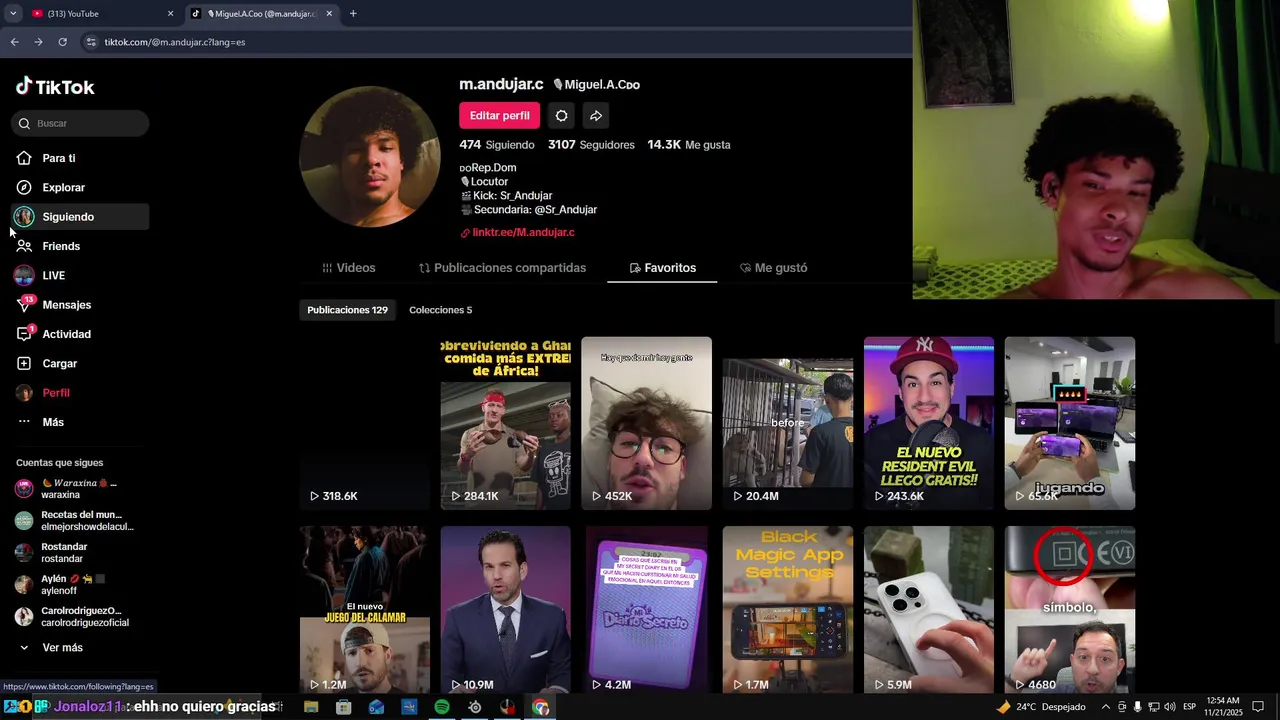Image resolution: width=1280 pixels, height=720 pixels.
Task: Open Perfil from the sidebar
Action: (56, 393)
